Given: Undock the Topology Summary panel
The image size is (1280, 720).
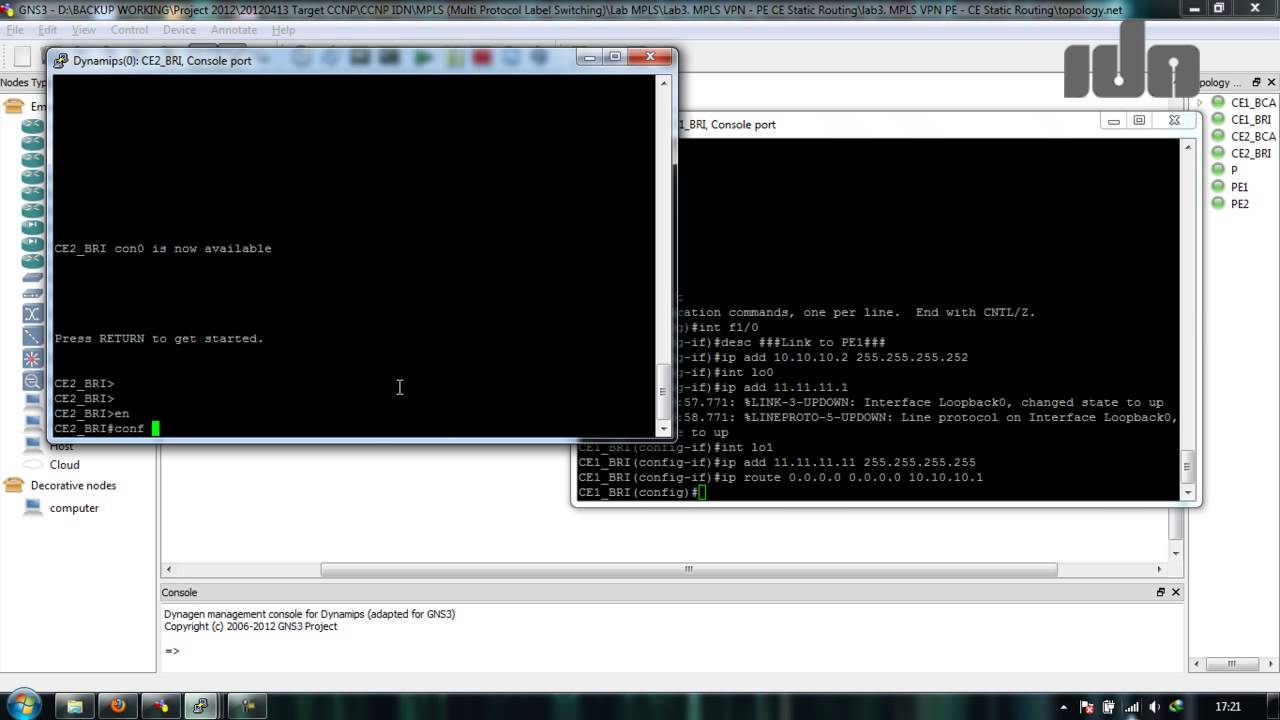Looking at the screenshot, I should pyautogui.click(x=1256, y=83).
